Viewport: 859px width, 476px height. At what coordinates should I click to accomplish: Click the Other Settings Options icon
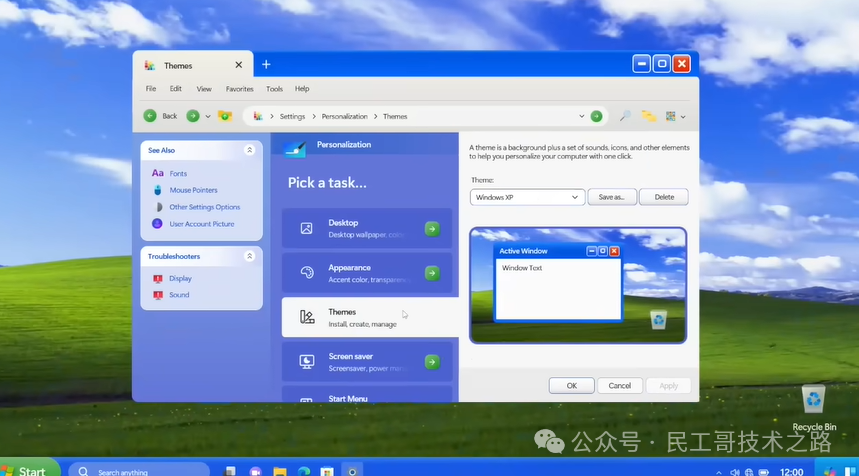tap(158, 207)
